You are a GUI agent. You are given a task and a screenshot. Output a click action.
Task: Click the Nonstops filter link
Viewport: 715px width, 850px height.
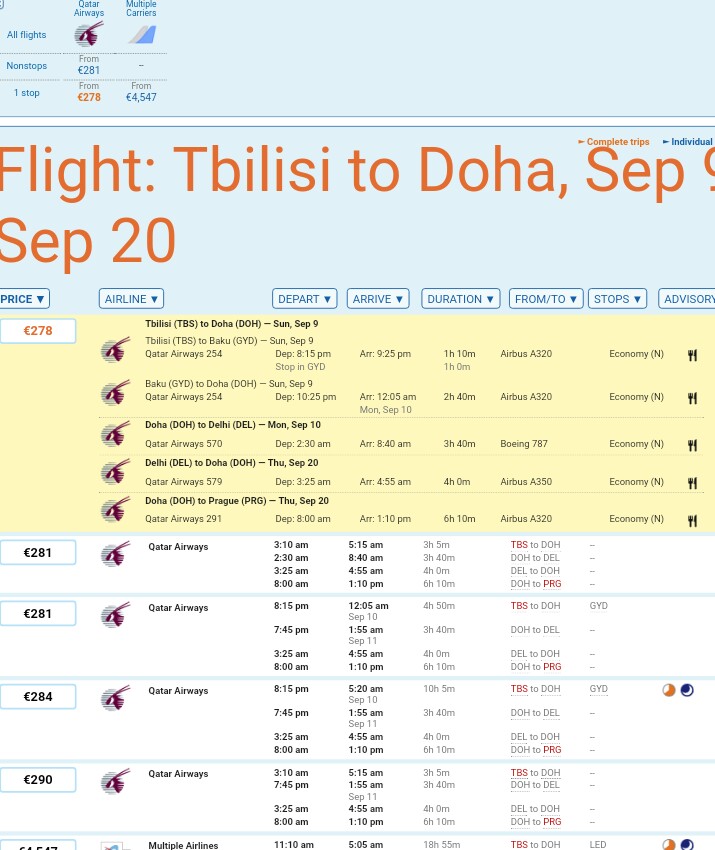[27, 66]
